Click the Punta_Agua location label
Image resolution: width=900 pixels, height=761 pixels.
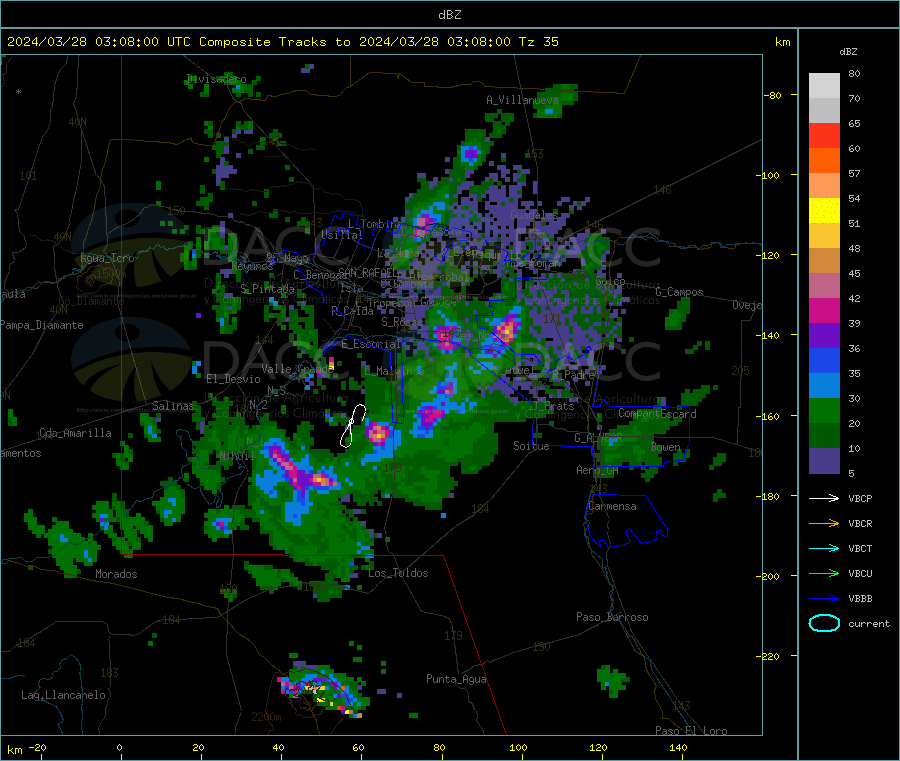[456, 679]
